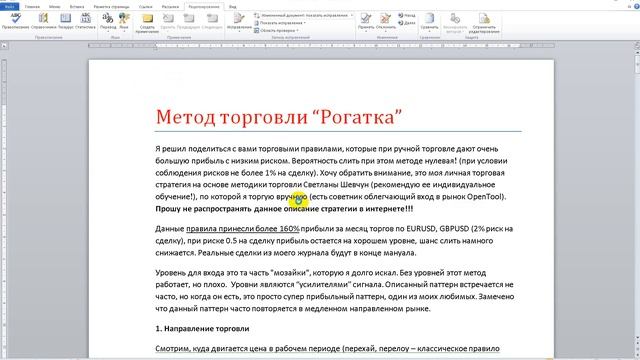The width and height of the screenshot is (640, 360).
Task: Click the heading Метод торговли "Рогатка"
Action: [279, 117]
